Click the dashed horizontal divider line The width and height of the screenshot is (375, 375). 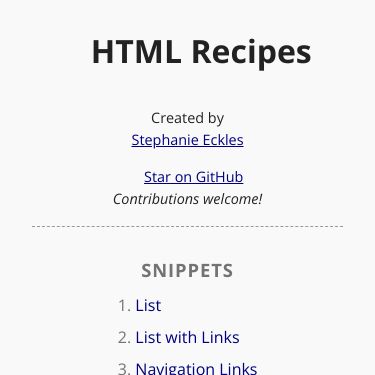(187, 226)
